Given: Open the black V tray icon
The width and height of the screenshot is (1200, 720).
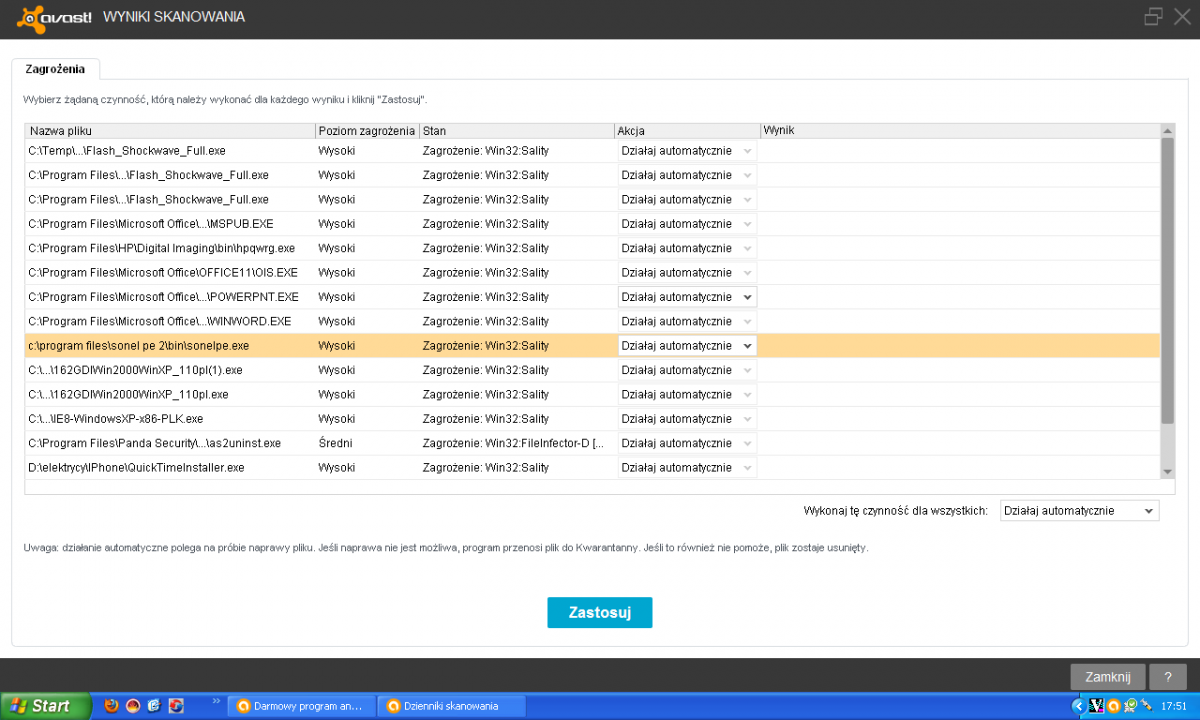Looking at the screenshot, I should coord(1095,706).
